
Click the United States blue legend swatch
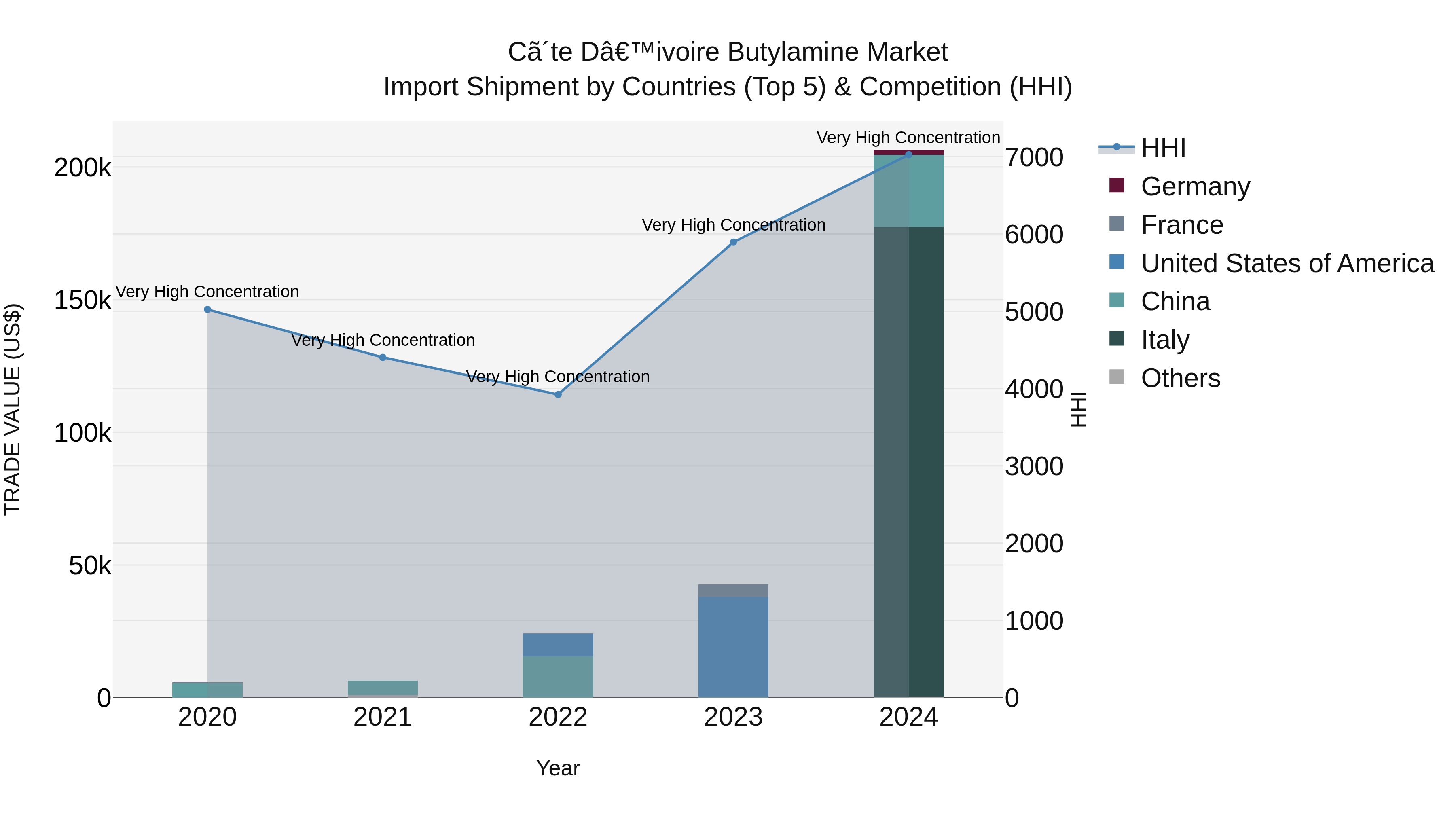click(x=1116, y=262)
